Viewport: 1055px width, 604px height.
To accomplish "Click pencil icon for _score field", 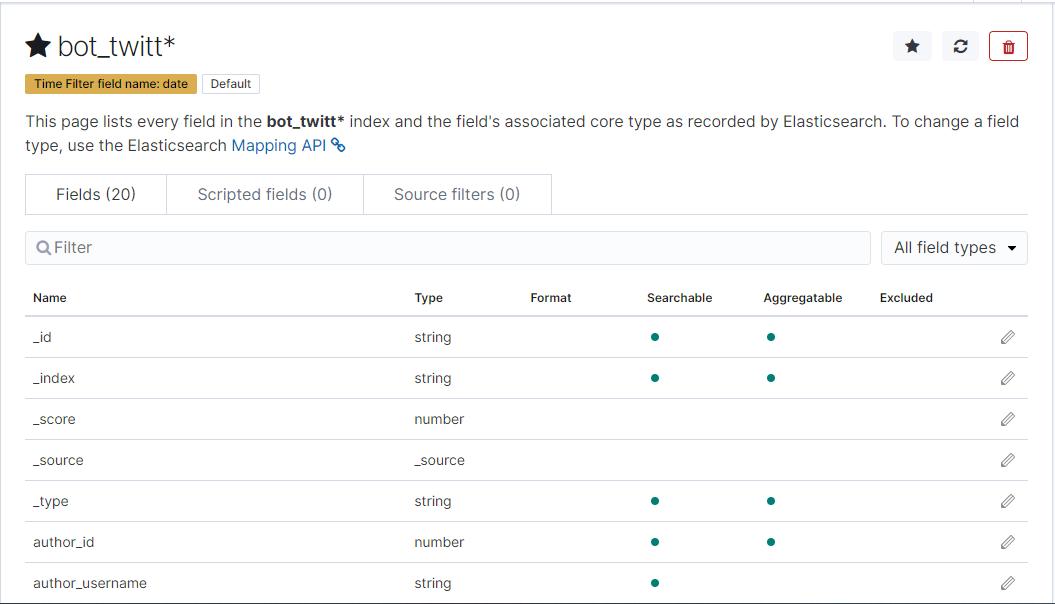I will pyautogui.click(x=1007, y=420).
